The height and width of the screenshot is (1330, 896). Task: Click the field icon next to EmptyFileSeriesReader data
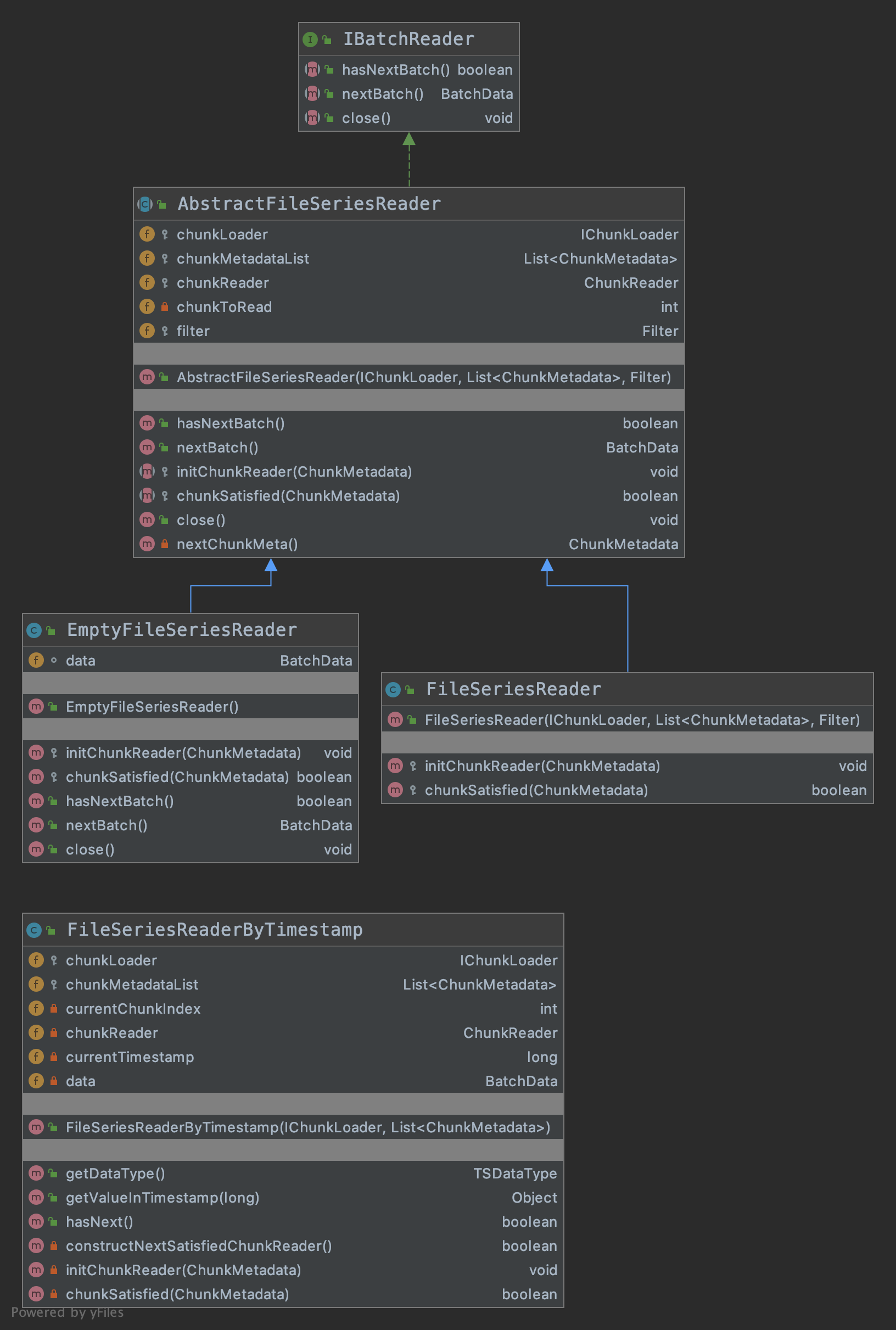pyautogui.click(x=36, y=661)
